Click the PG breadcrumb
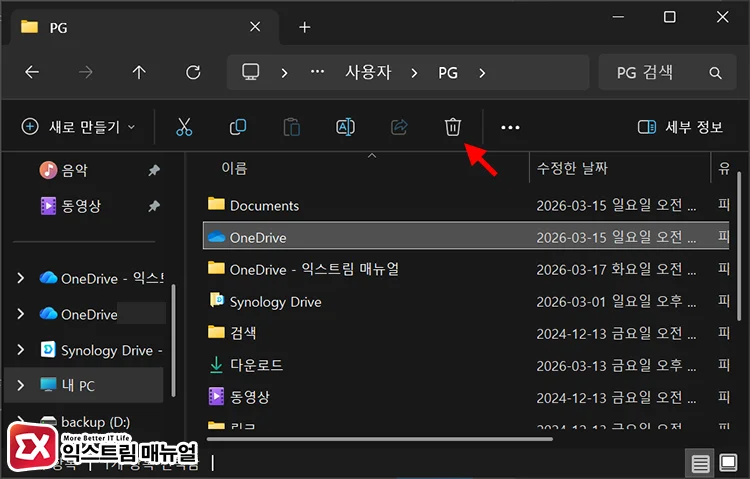This screenshot has width=750, height=479. pos(448,73)
